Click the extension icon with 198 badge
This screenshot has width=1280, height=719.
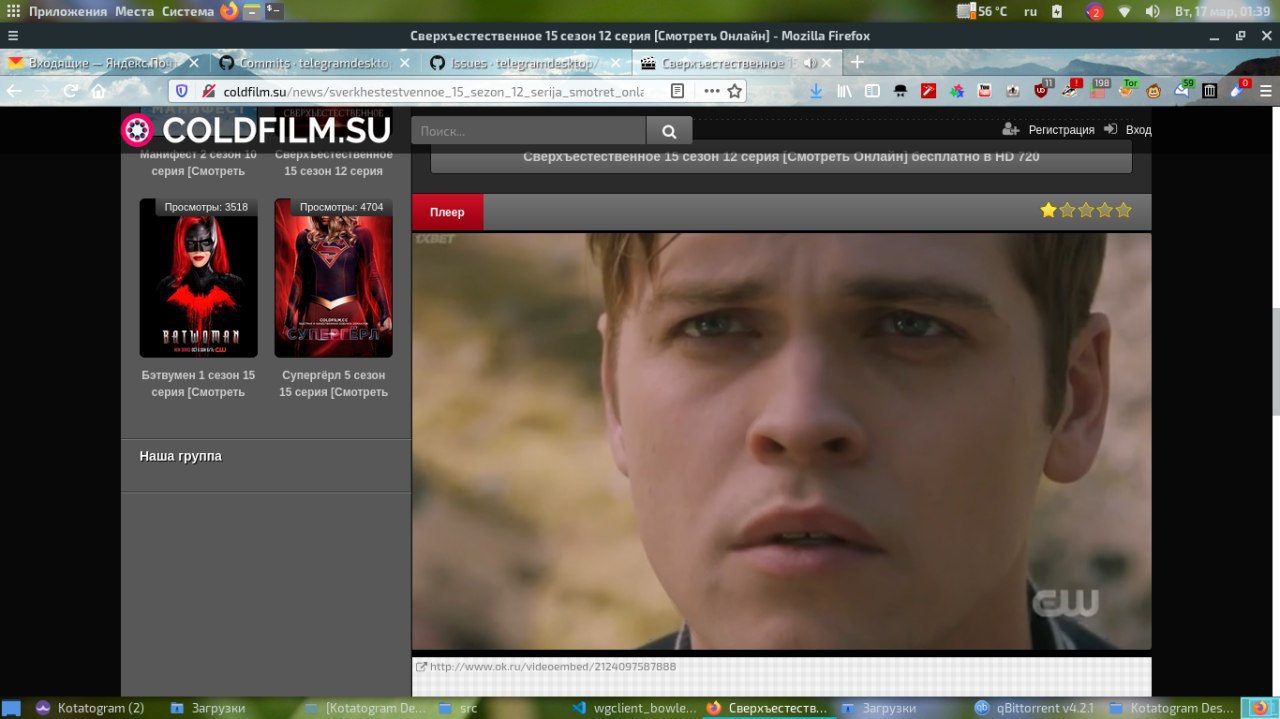pos(1098,90)
